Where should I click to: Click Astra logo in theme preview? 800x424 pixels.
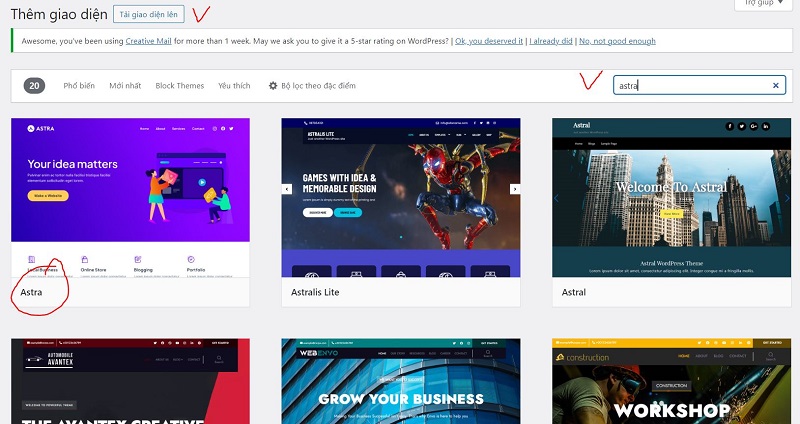point(41,129)
